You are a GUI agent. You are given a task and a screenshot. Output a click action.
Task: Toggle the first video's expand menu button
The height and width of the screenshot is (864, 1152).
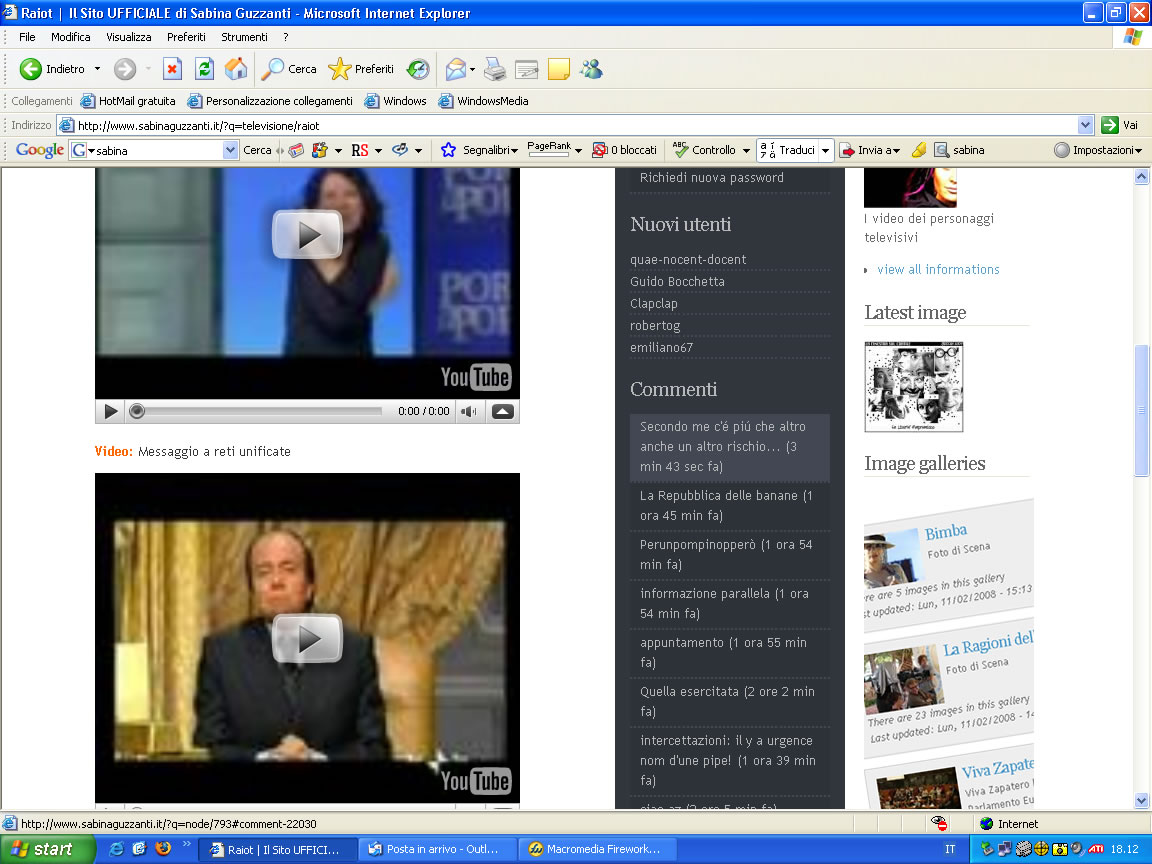point(503,411)
